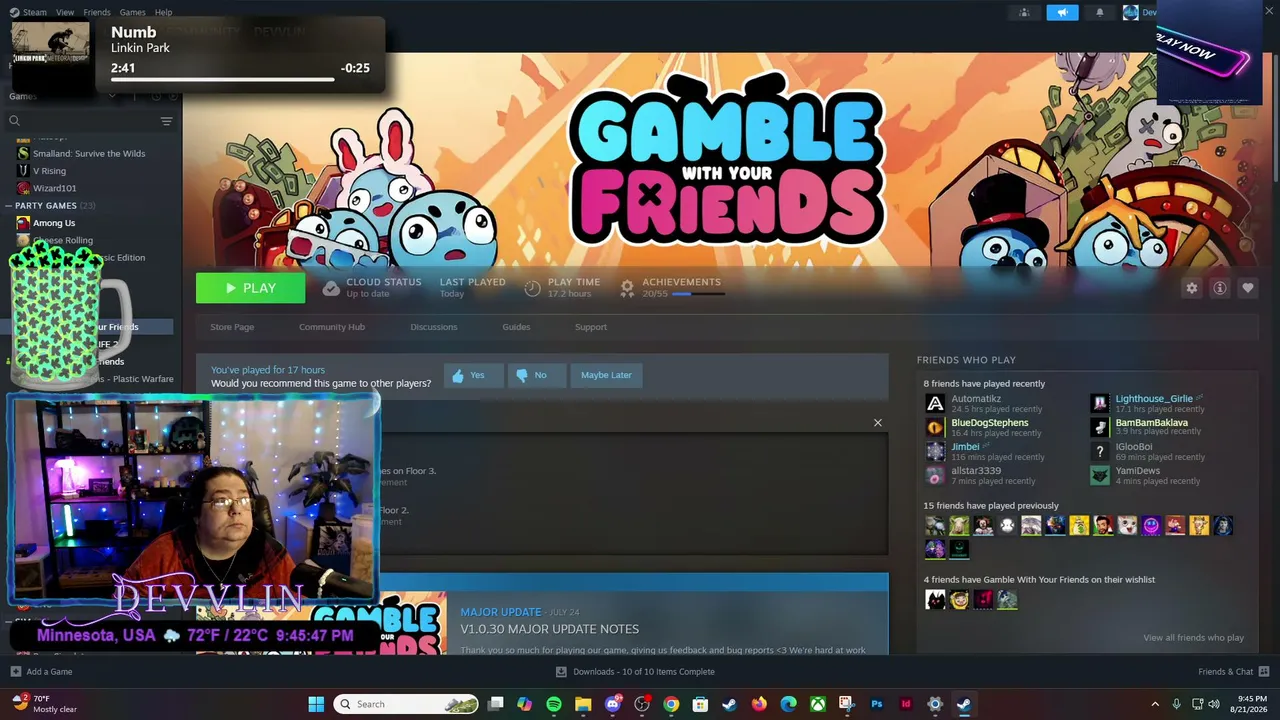Open game info icon

pos(1219,288)
